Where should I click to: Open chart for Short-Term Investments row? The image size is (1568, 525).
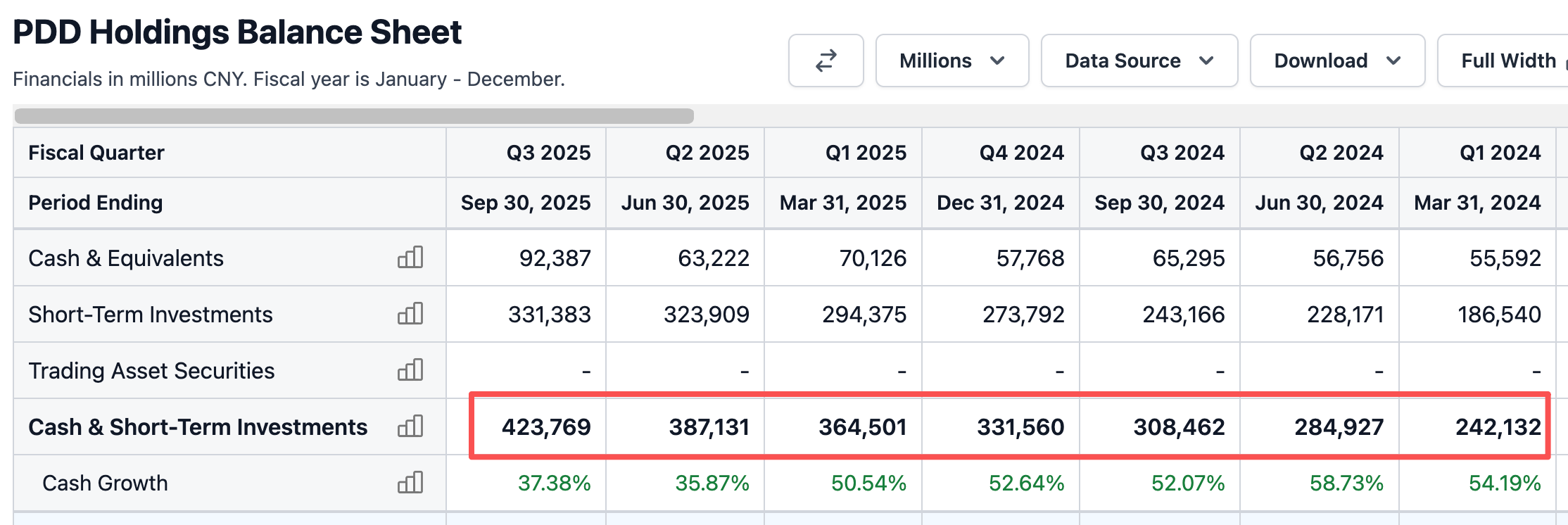(x=410, y=314)
